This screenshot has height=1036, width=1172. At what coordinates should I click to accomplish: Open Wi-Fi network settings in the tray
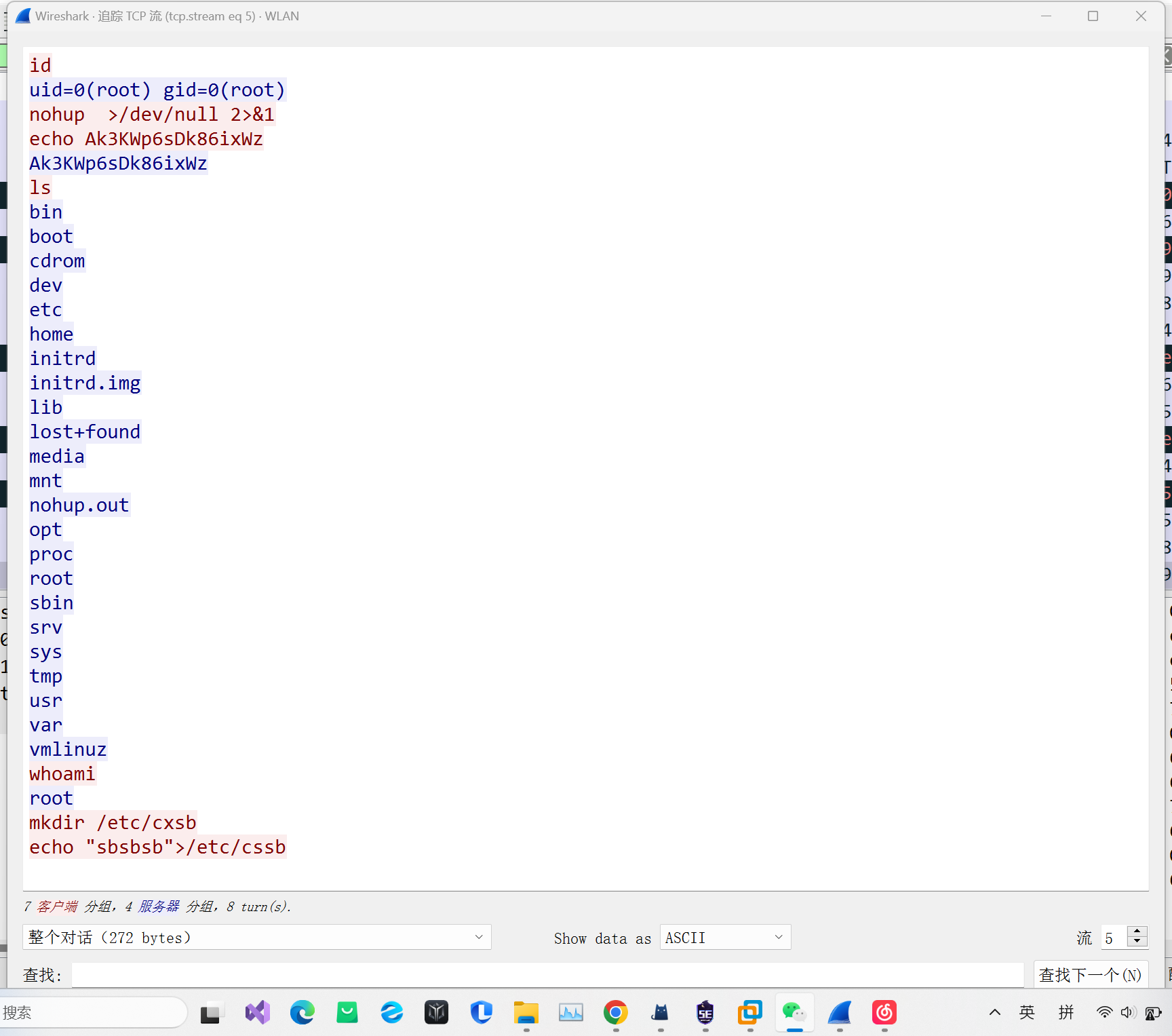click(x=1104, y=1013)
